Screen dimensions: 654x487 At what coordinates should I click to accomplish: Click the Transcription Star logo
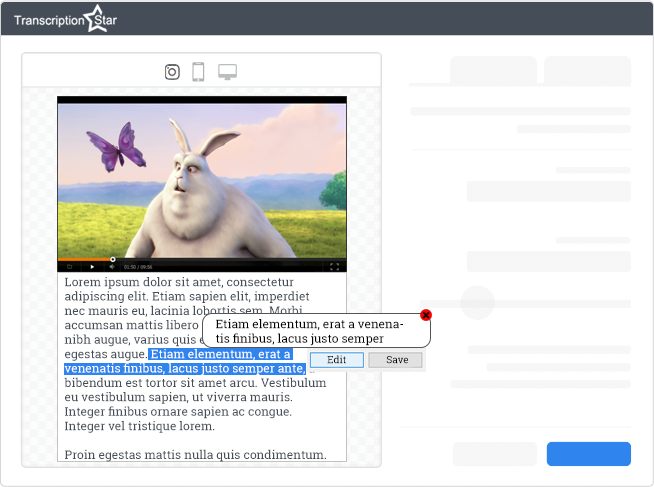65,19
